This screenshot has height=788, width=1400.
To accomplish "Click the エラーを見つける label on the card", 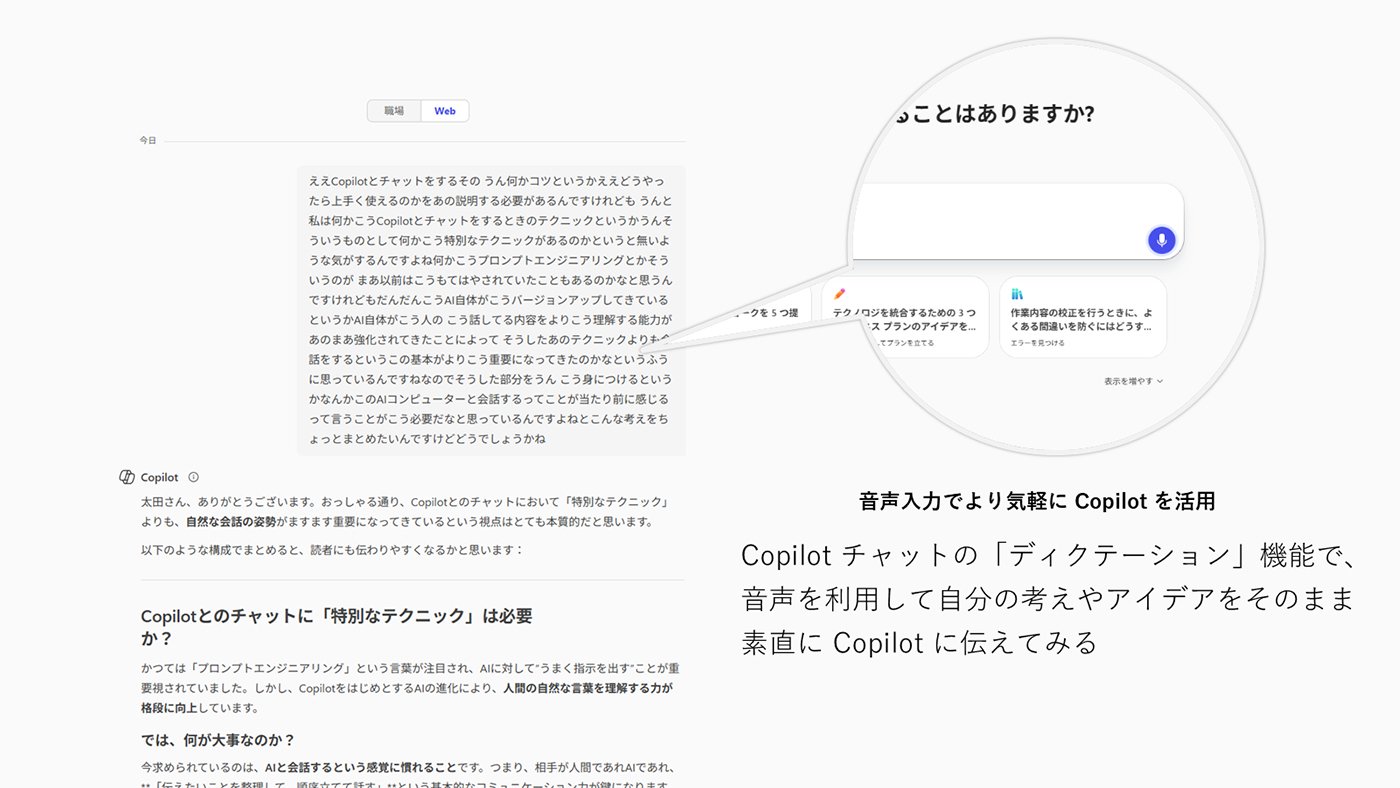I will coord(1038,343).
